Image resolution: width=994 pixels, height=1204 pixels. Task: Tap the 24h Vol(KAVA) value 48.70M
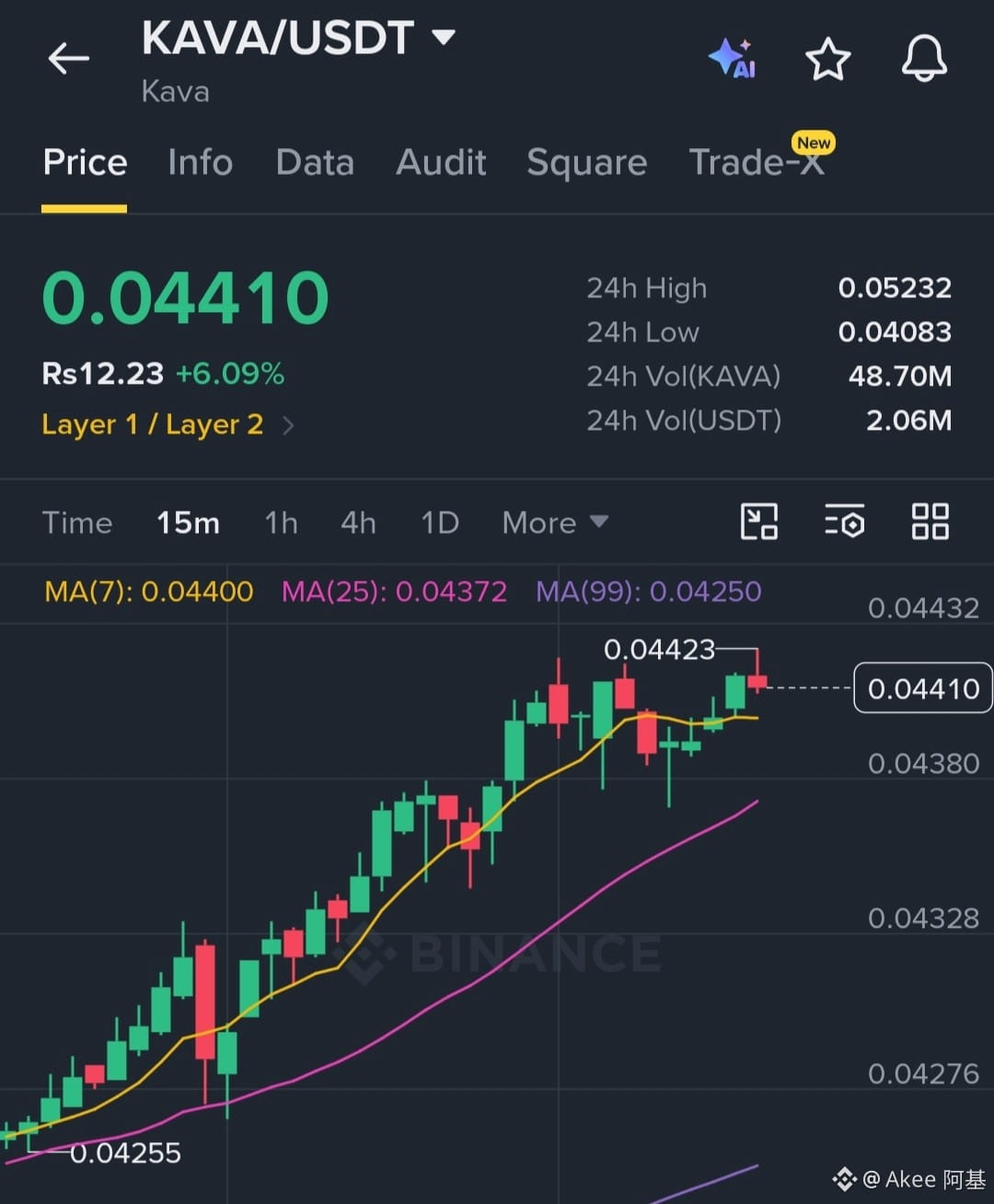[x=900, y=376]
